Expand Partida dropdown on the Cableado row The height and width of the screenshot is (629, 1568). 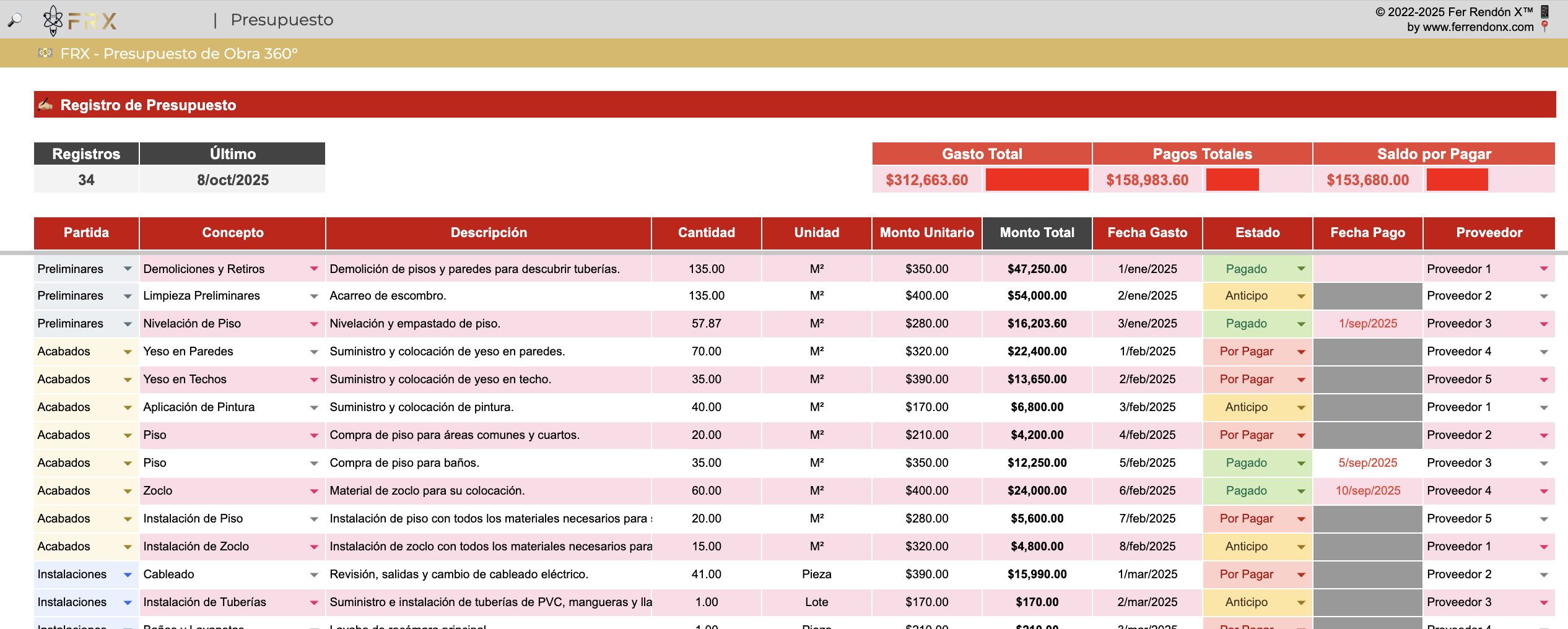coord(128,575)
